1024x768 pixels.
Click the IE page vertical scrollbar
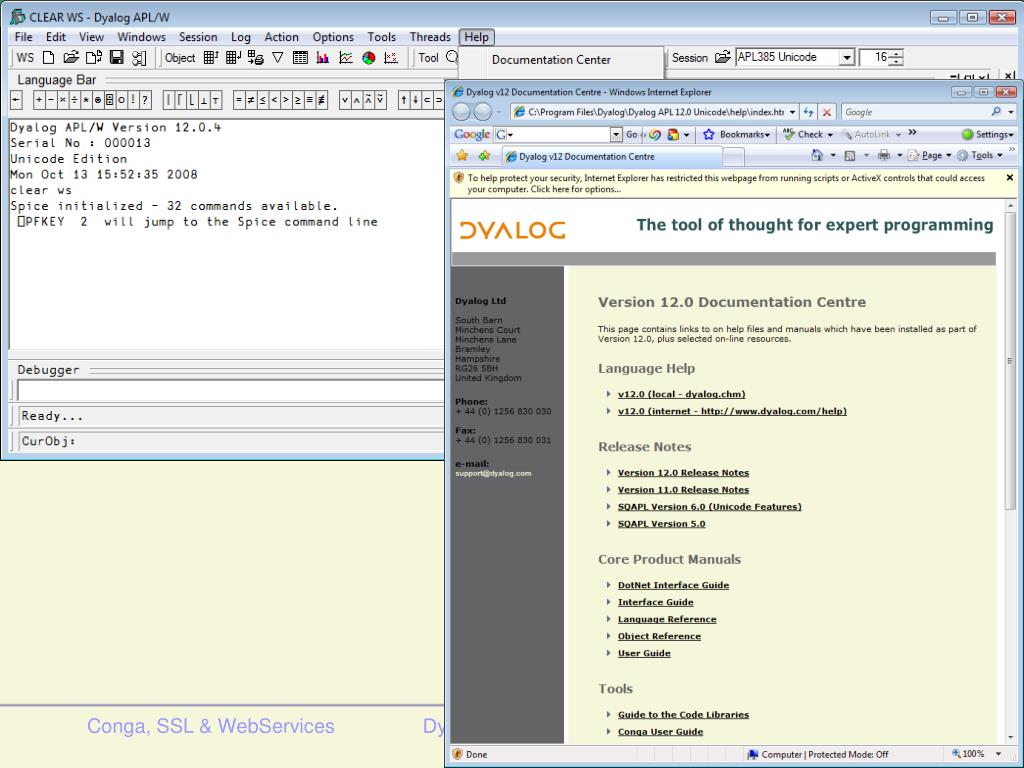click(1010, 472)
